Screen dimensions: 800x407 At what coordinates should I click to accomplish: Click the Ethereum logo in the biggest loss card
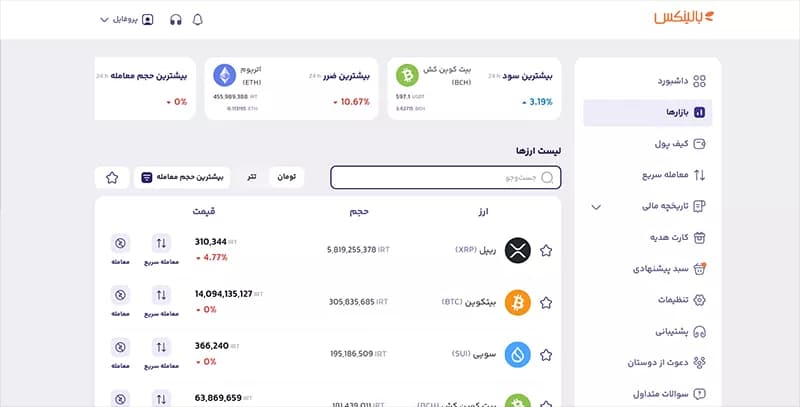click(x=224, y=76)
